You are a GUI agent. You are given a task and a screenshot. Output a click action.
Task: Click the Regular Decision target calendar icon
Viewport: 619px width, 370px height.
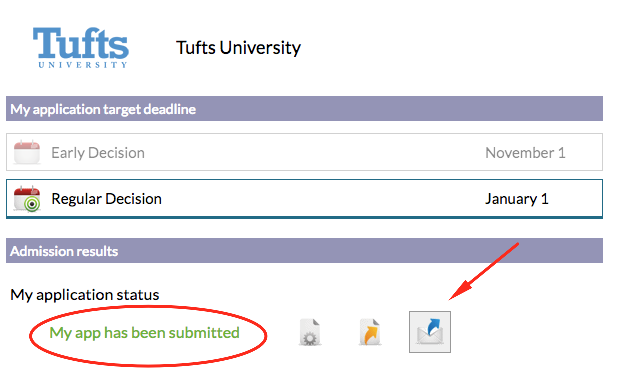[x=27, y=199]
